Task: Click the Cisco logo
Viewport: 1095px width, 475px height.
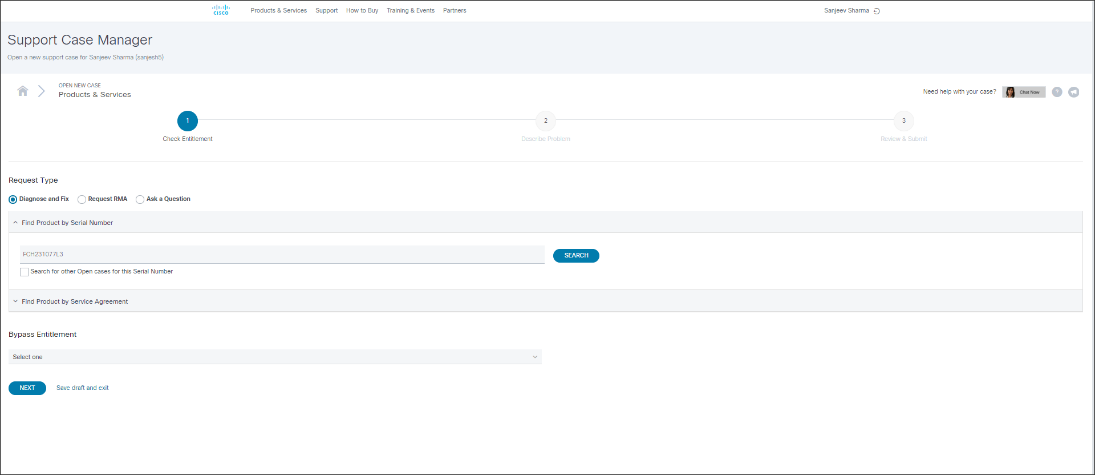Action: [220, 10]
